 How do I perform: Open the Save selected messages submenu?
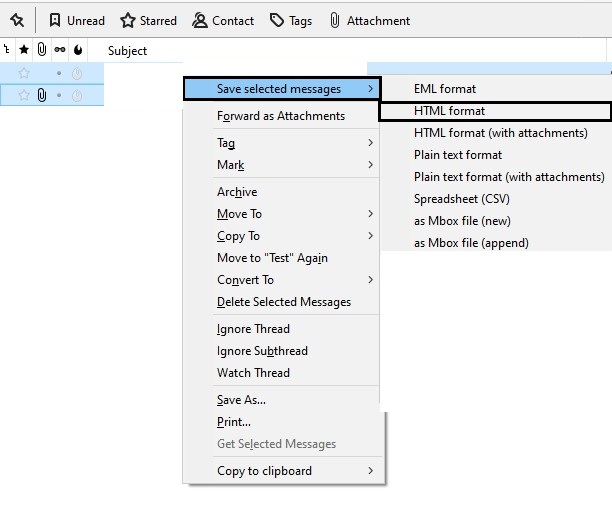(281, 89)
